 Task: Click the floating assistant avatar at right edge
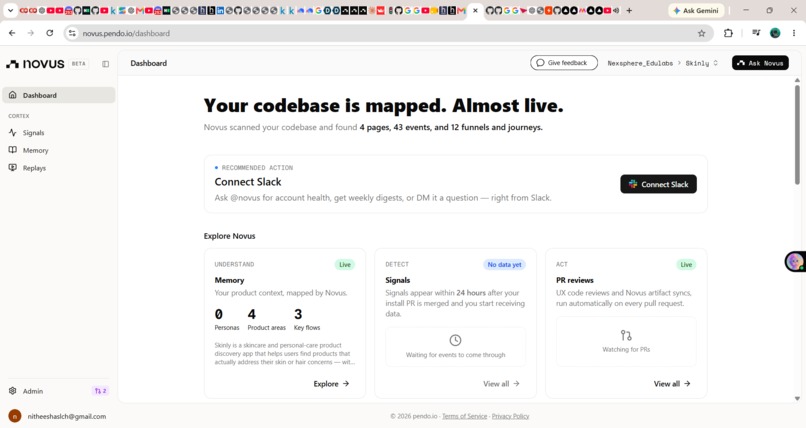795,262
